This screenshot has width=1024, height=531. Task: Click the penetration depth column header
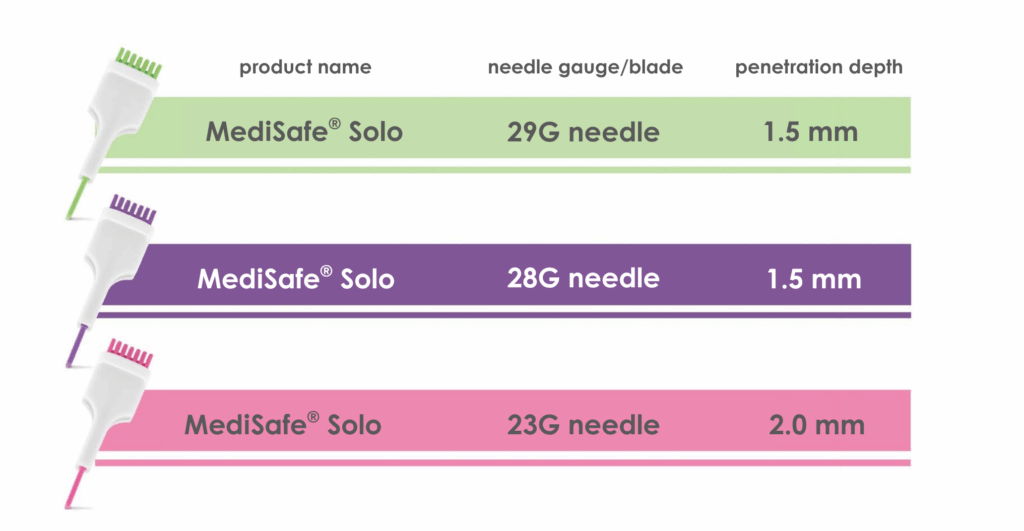pos(818,68)
